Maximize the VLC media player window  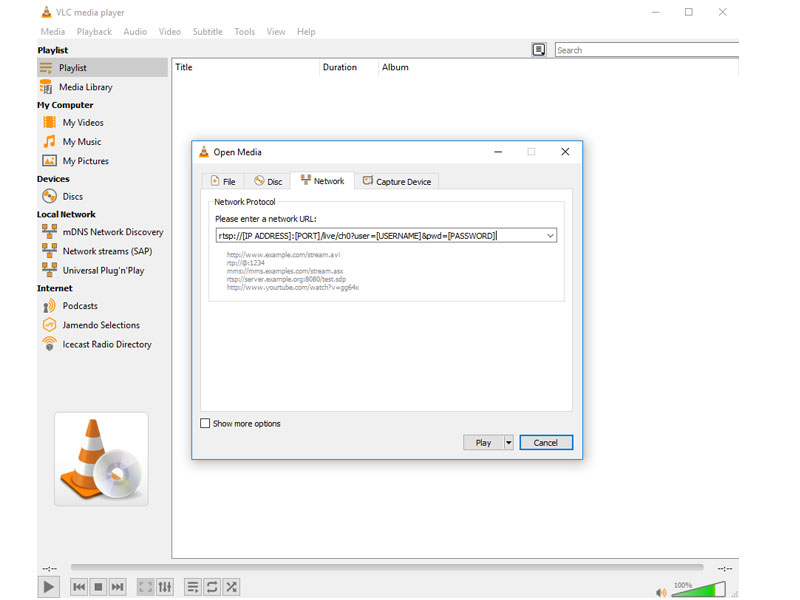tap(689, 12)
